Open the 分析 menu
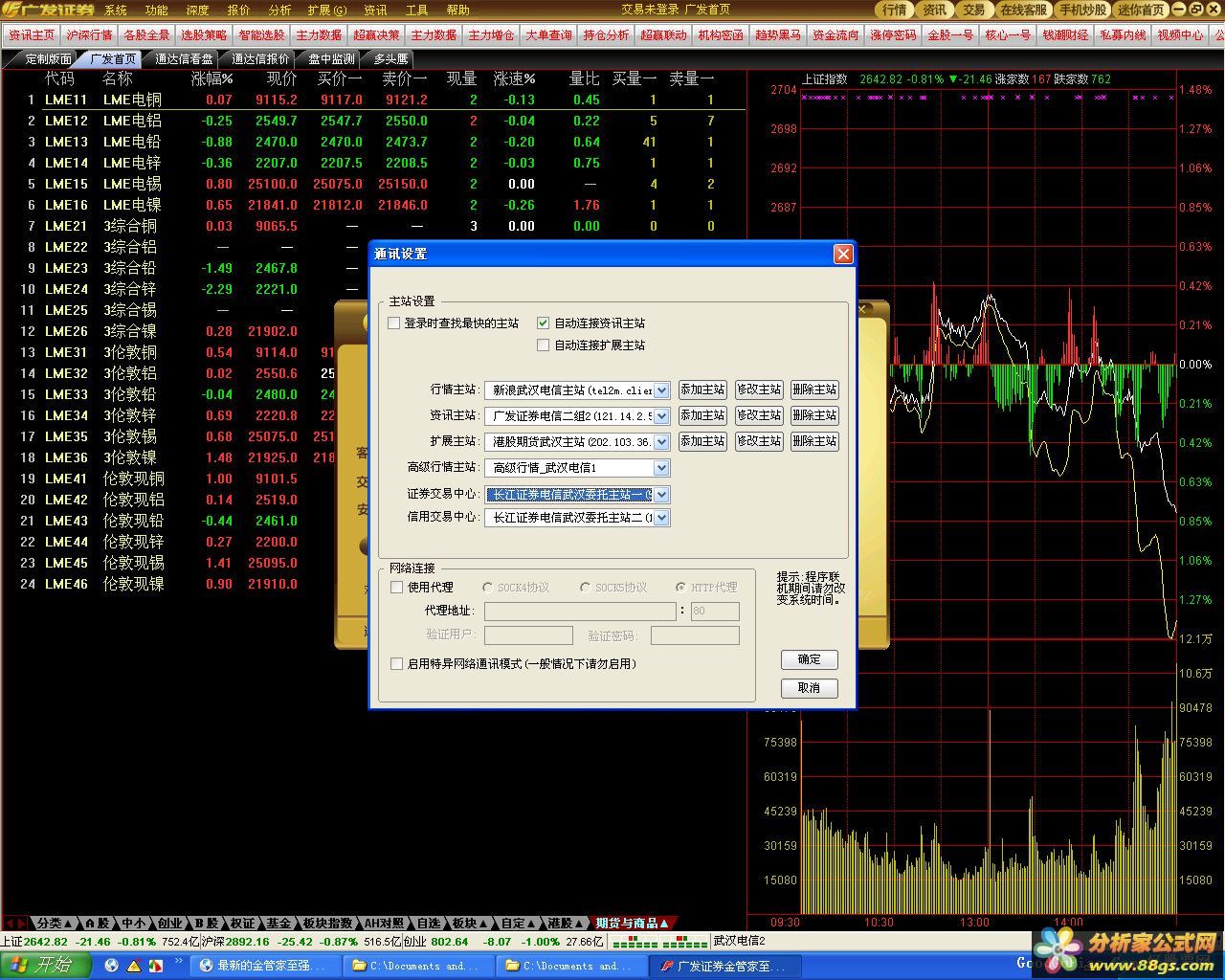This screenshot has height=980, width=1225. [280, 10]
